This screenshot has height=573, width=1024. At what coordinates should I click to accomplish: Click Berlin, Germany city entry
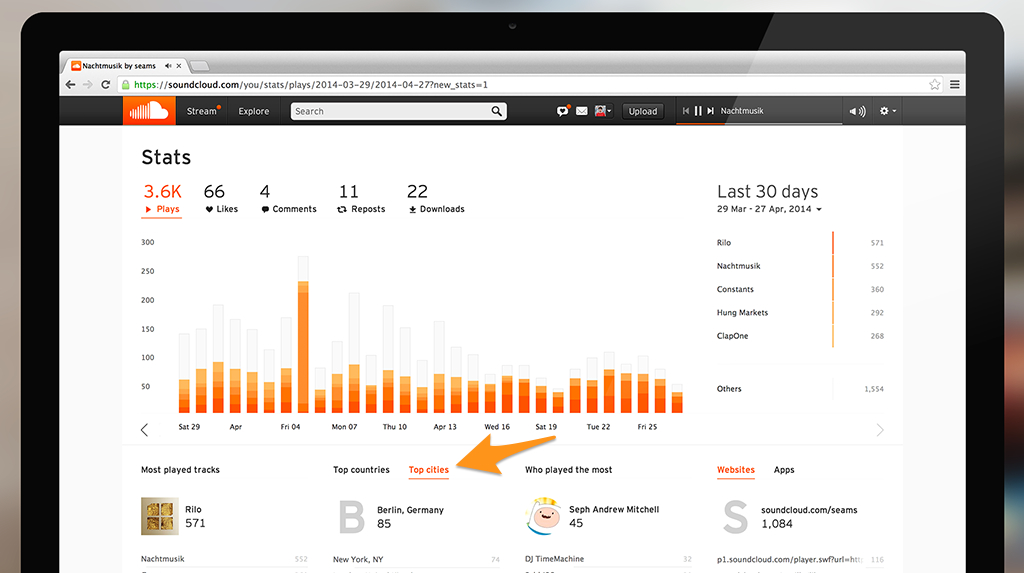coord(410,510)
